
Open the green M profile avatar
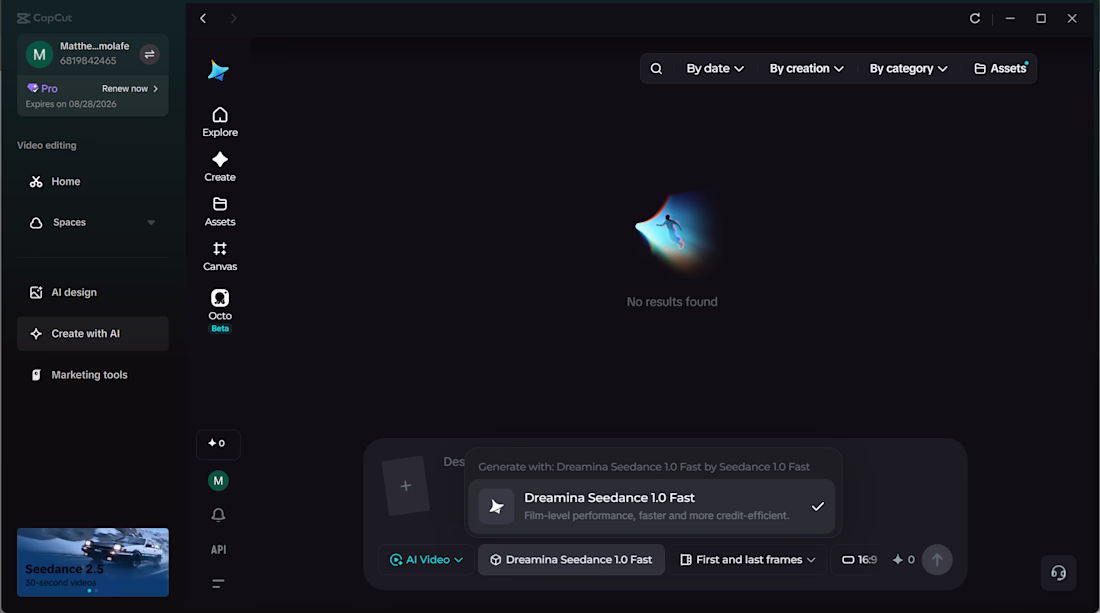[x=218, y=480]
